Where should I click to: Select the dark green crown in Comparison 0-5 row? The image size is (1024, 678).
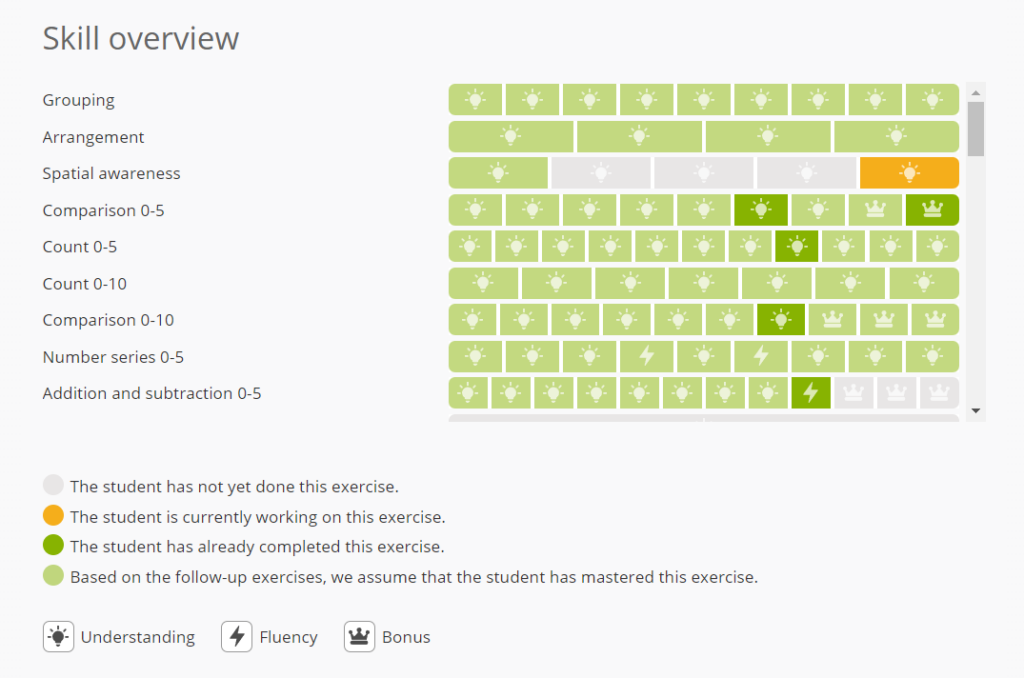[932, 210]
